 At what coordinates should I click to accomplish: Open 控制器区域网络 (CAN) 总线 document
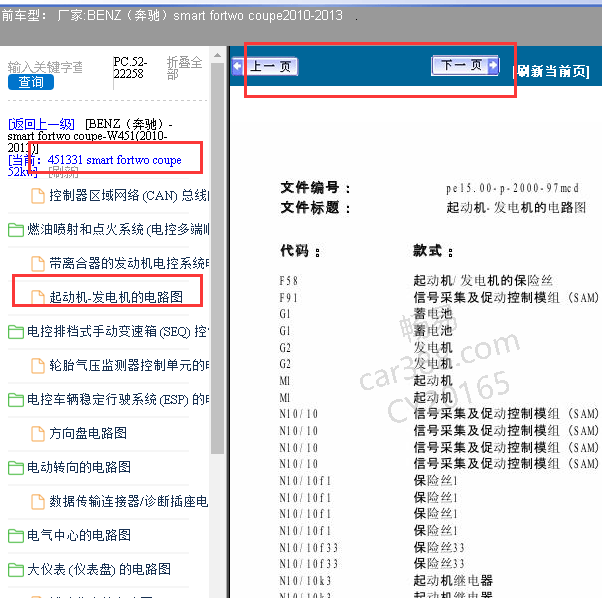pyautogui.click(x=129, y=195)
